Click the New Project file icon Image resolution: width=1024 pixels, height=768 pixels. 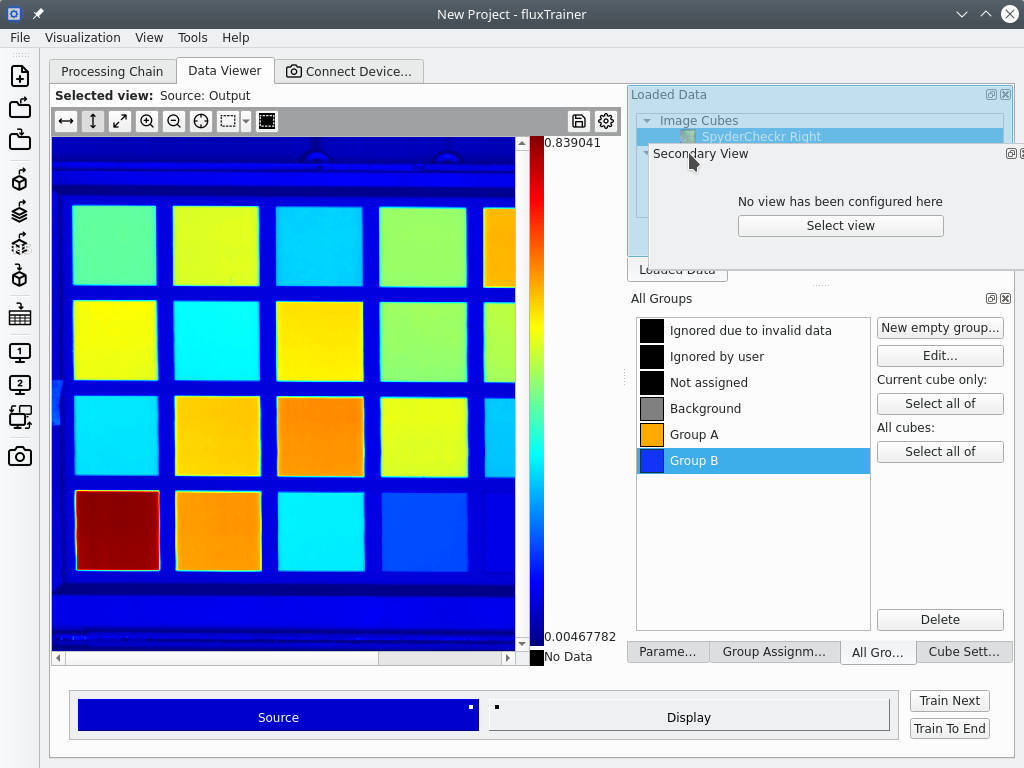click(x=20, y=76)
